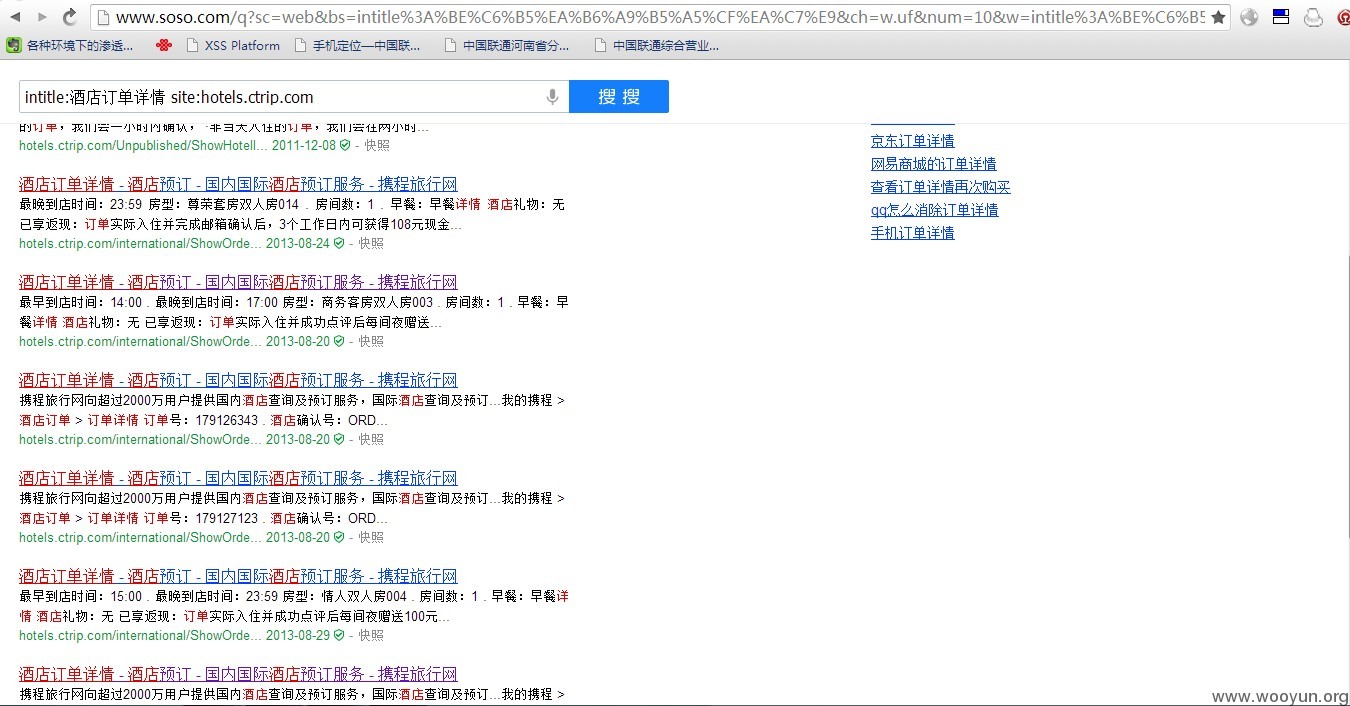Open result title above order number 179126343
This screenshot has width=1350, height=706.
tap(238, 380)
